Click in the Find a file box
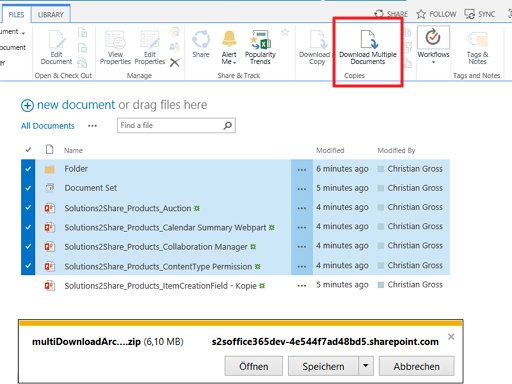The image size is (512, 384). click(x=176, y=125)
